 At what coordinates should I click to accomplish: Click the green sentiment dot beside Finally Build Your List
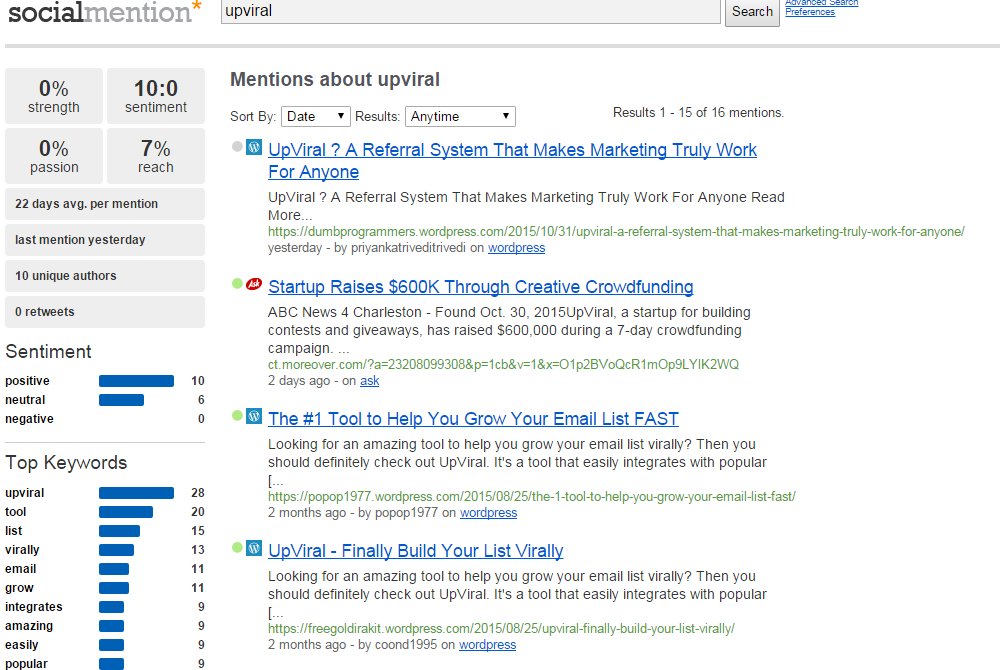pyautogui.click(x=237, y=548)
